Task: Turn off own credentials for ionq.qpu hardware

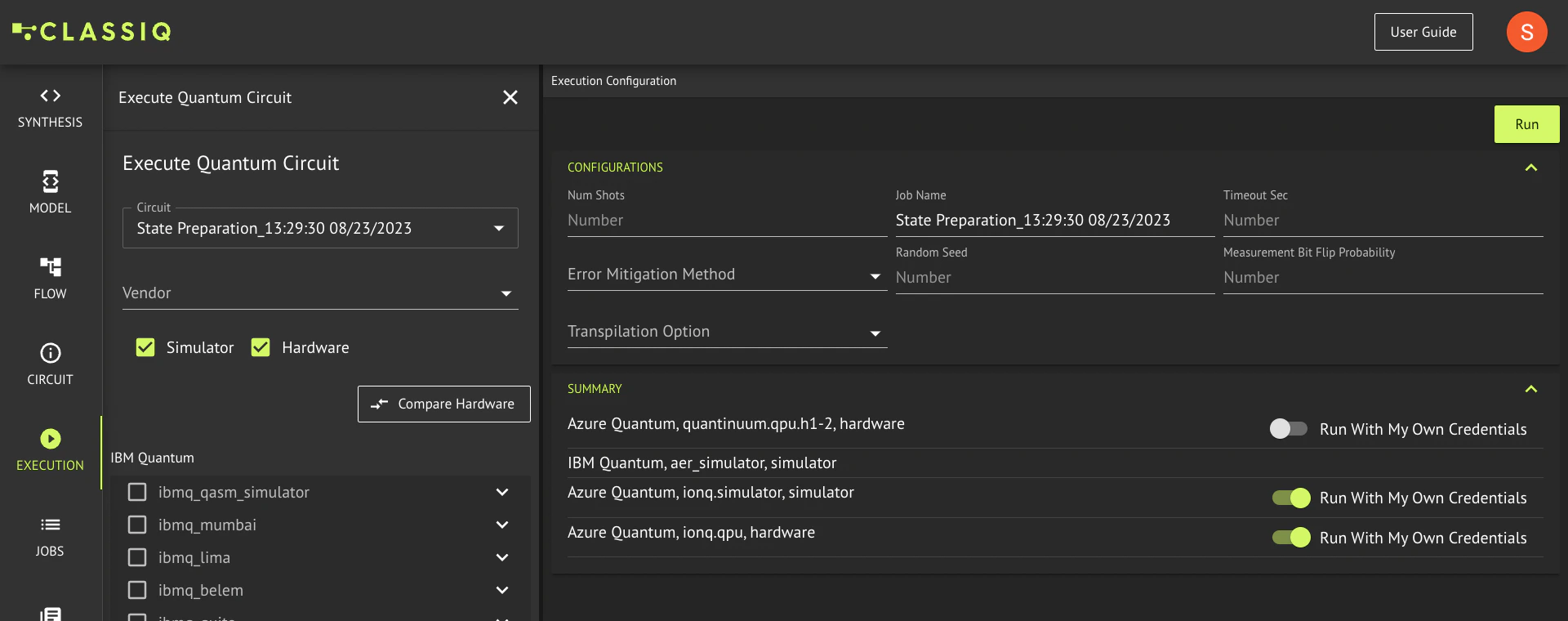Action: tap(1291, 538)
